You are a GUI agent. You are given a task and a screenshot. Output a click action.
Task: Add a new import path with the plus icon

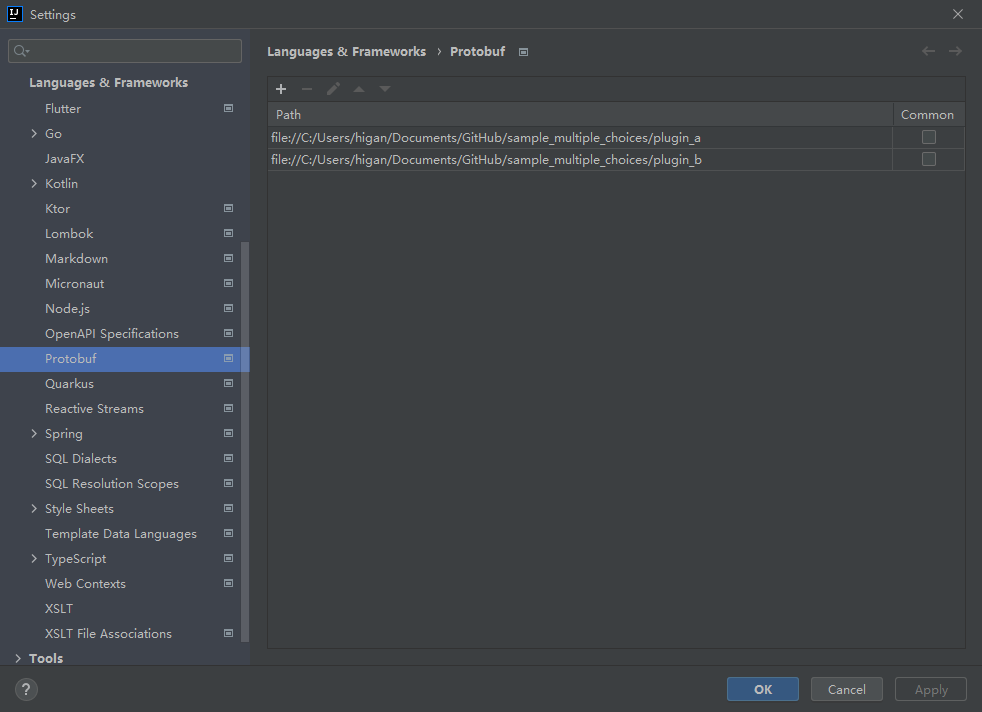pyautogui.click(x=281, y=89)
